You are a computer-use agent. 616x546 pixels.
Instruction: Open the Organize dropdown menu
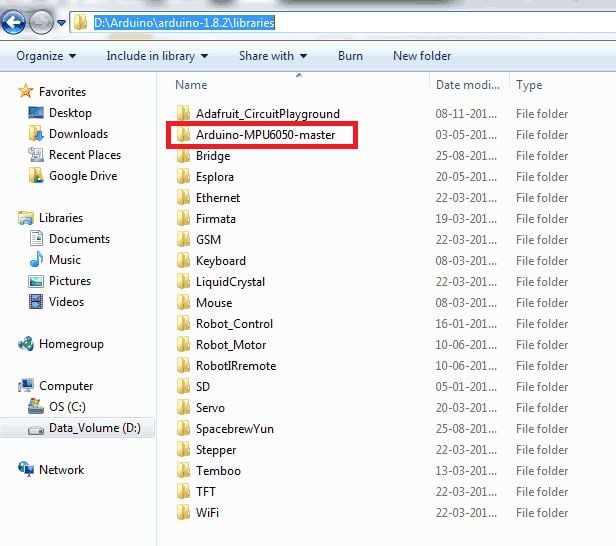pyautogui.click(x=46, y=56)
